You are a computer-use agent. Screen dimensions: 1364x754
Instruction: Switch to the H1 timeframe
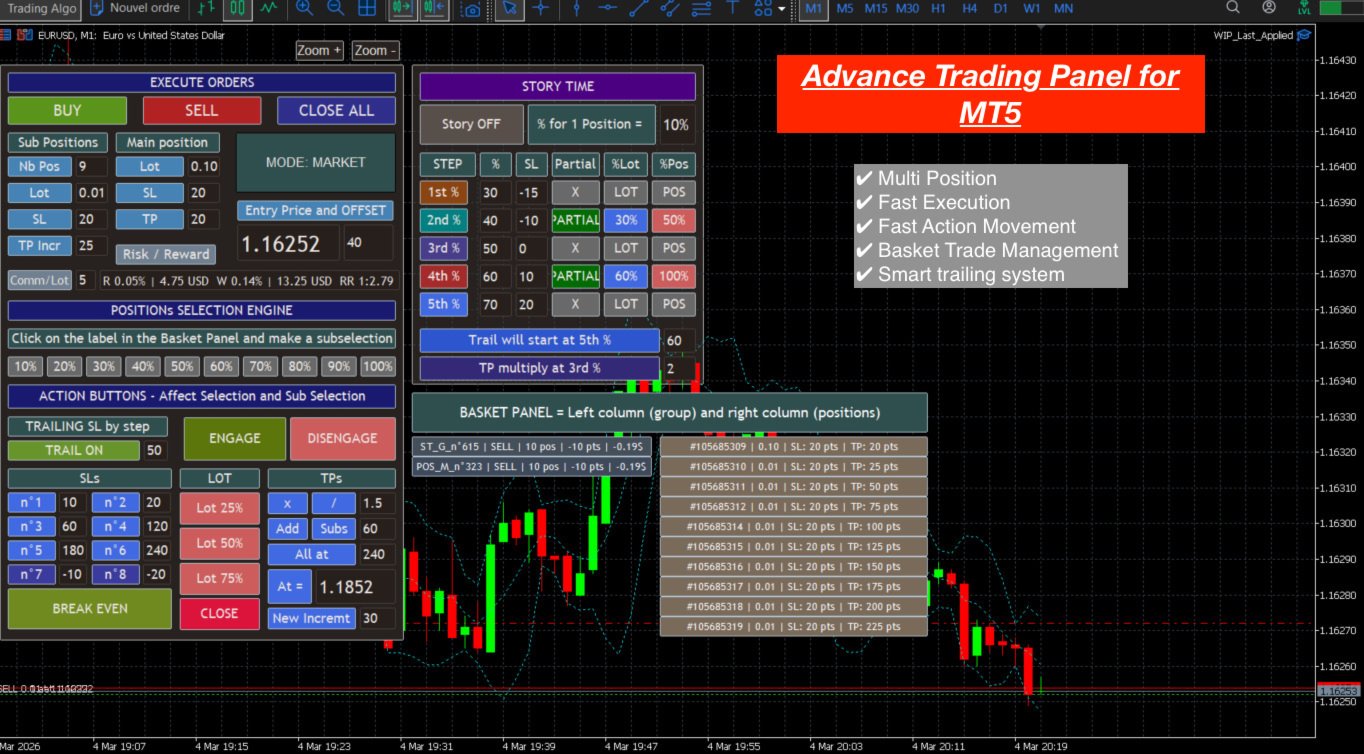pos(938,8)
